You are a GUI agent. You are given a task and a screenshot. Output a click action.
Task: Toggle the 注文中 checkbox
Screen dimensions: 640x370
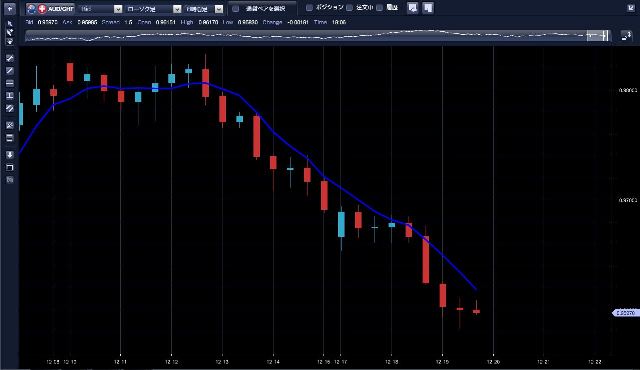pyautogui.click(x=349, y=8)
